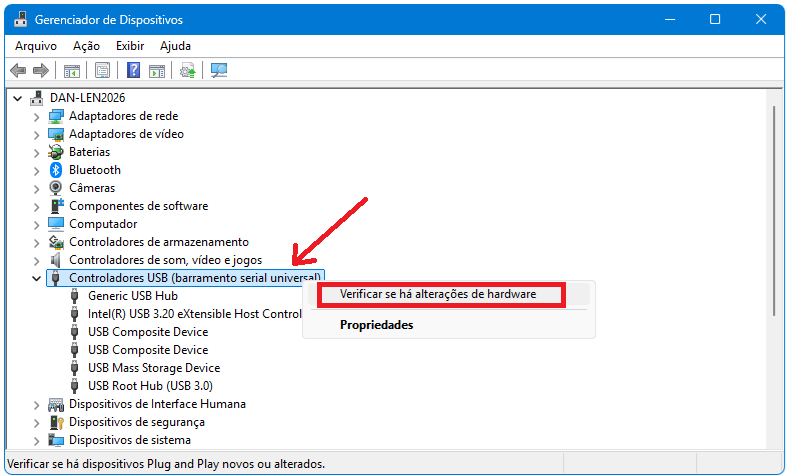Open the Arquivo menu

pyautogui.click(x=36, y=46)
